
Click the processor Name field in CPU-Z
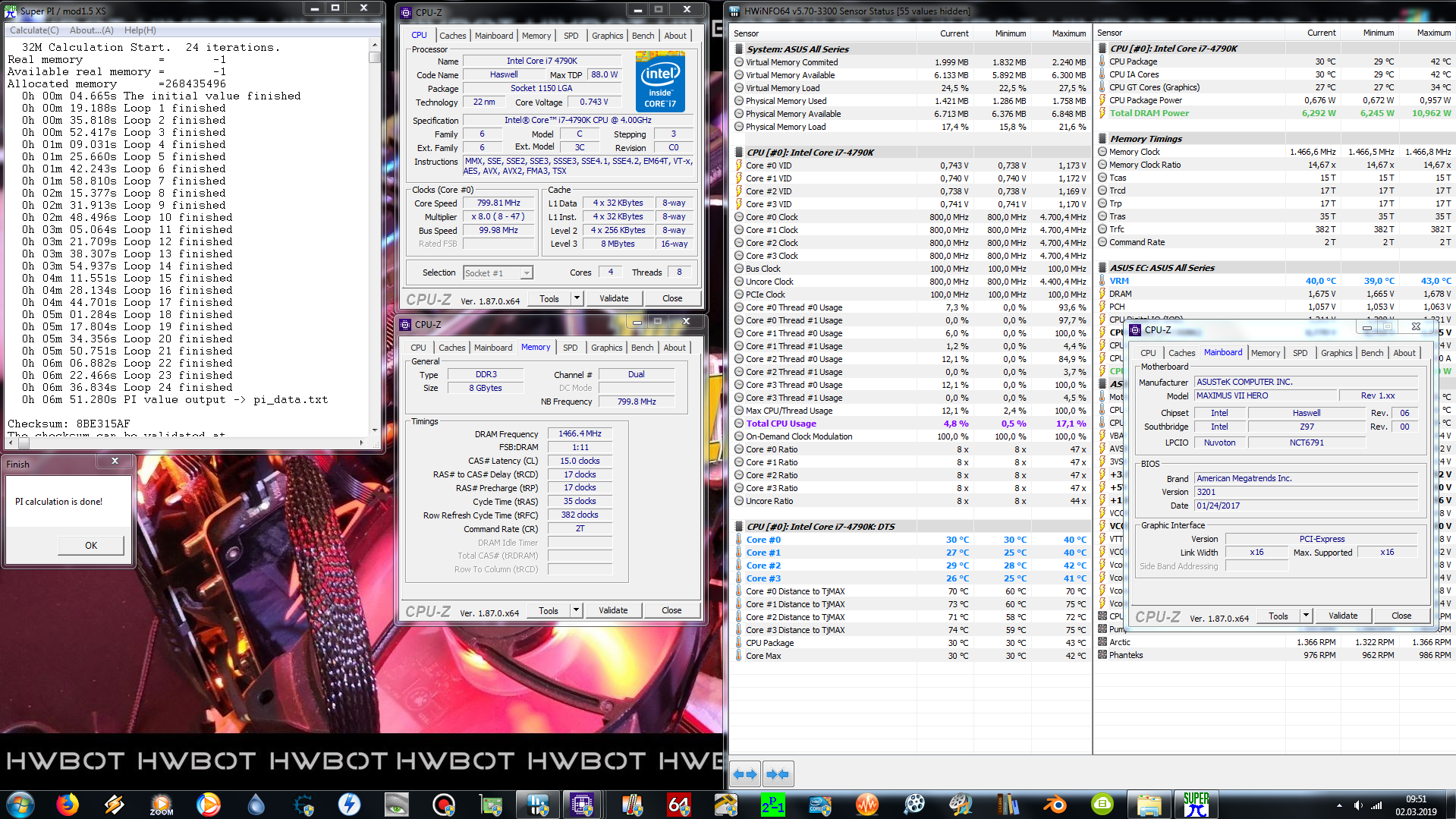[x=542, y=61]
